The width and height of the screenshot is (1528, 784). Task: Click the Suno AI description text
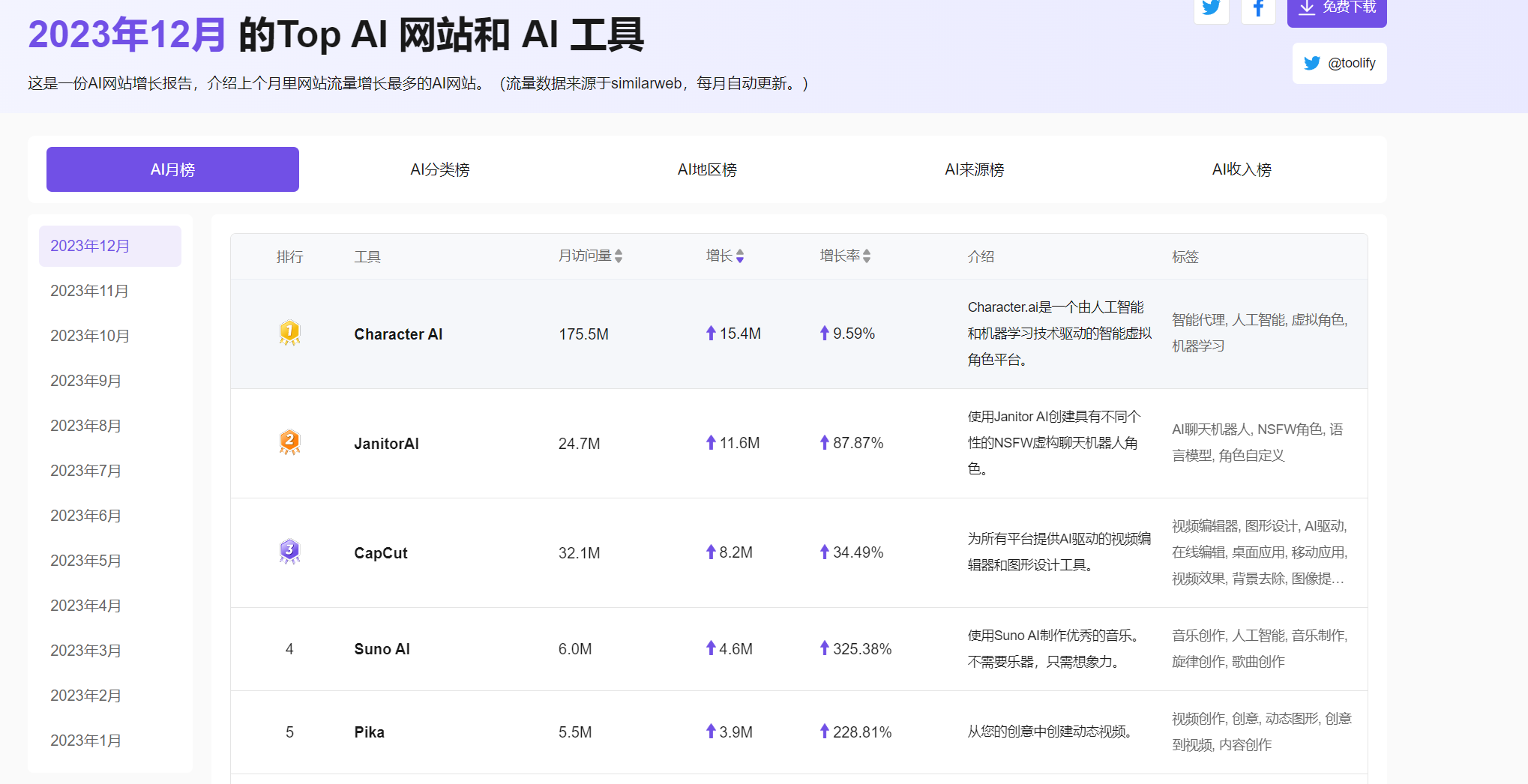click(x=1053, y=648)
